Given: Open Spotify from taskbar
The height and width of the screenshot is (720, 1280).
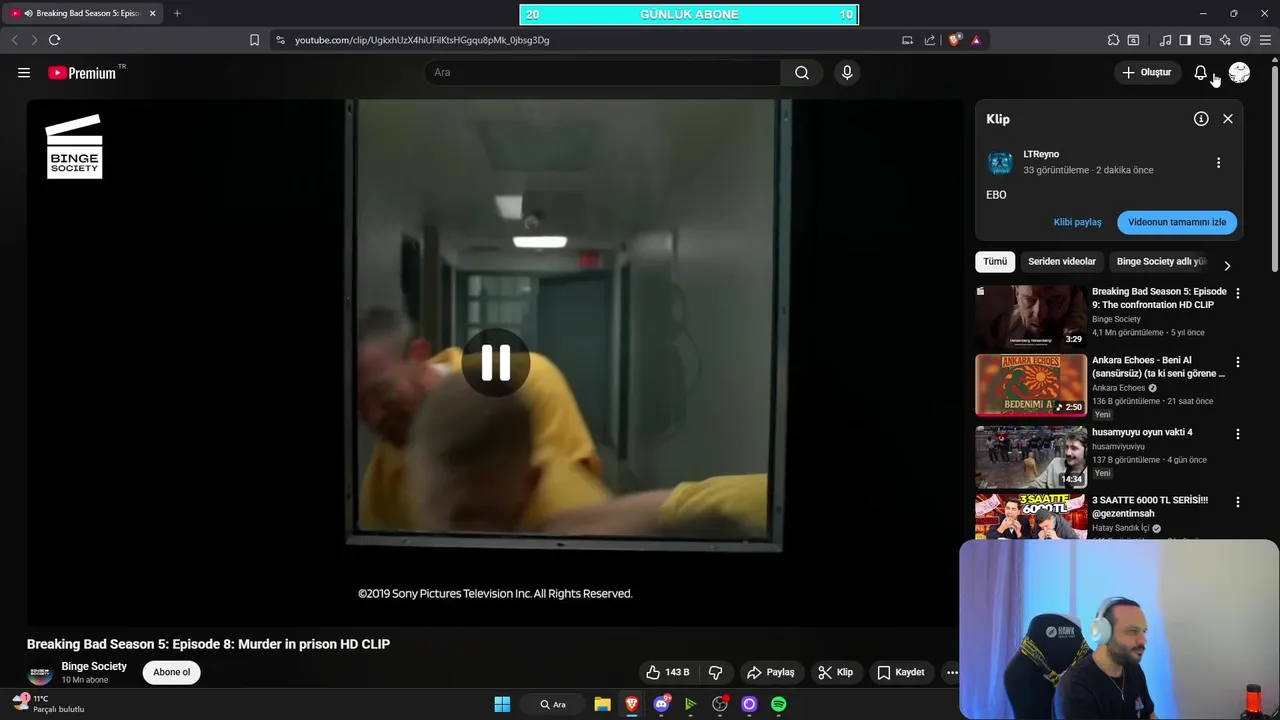Looking at the screenshot, I should pyautogui.click(x=779, y=704).
